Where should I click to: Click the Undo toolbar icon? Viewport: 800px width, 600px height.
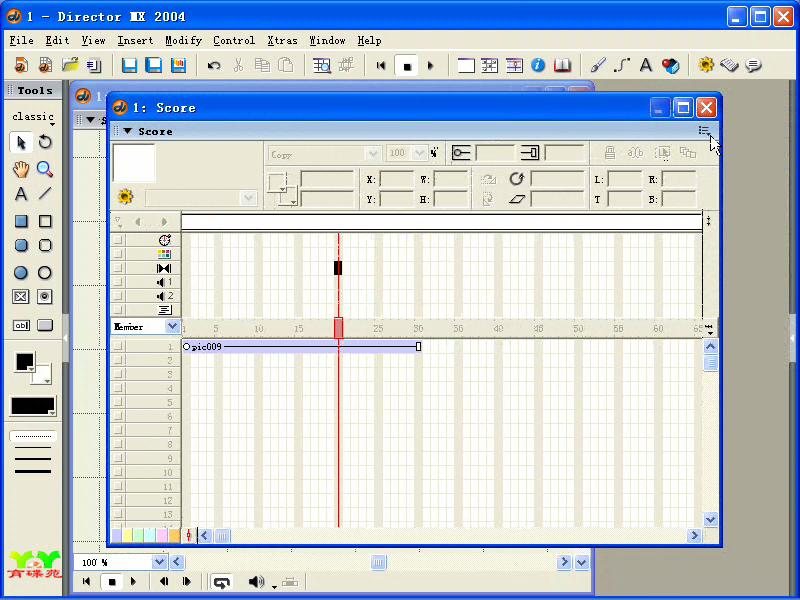(x=214, y=65)
